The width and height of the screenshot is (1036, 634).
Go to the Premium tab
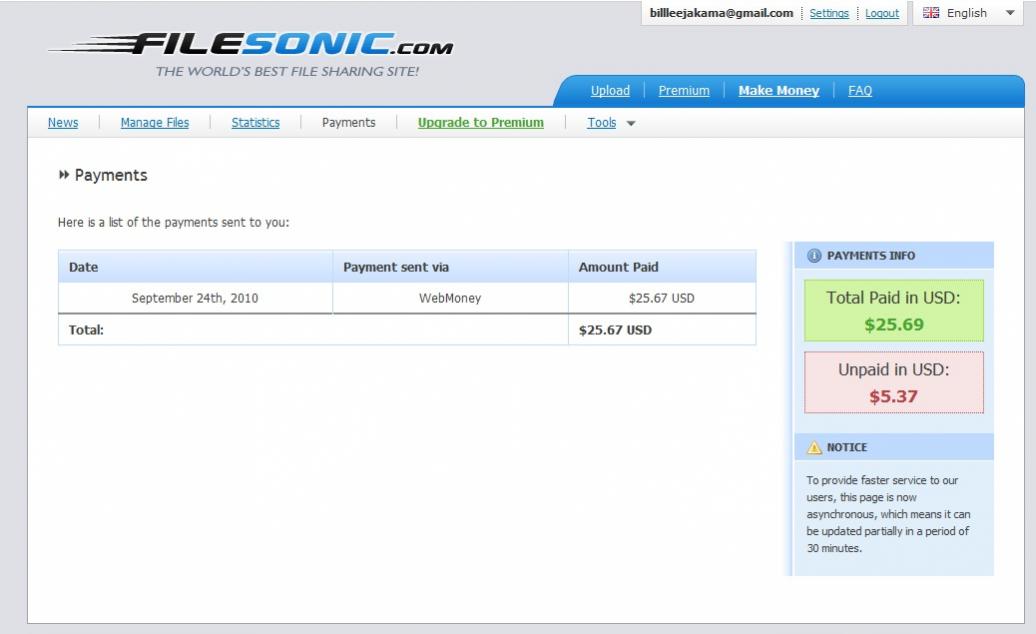point(684,90)
